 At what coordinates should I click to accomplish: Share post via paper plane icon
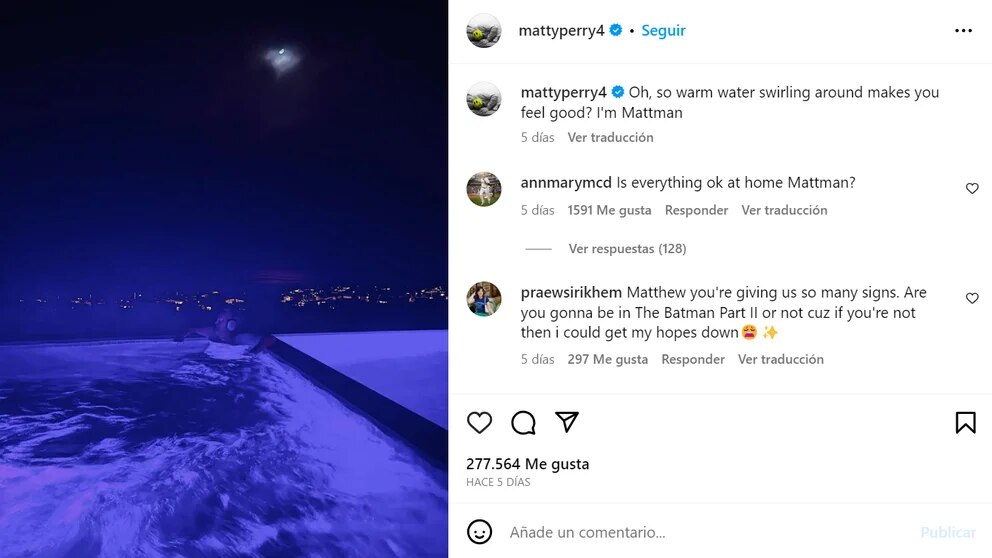[x=567, y=423]
